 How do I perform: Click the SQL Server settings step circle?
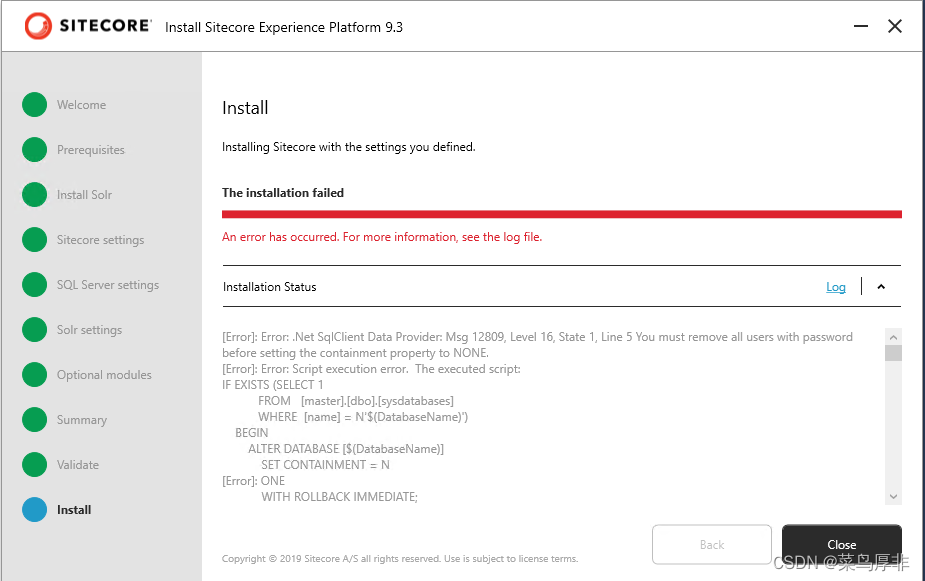[35, 284]
